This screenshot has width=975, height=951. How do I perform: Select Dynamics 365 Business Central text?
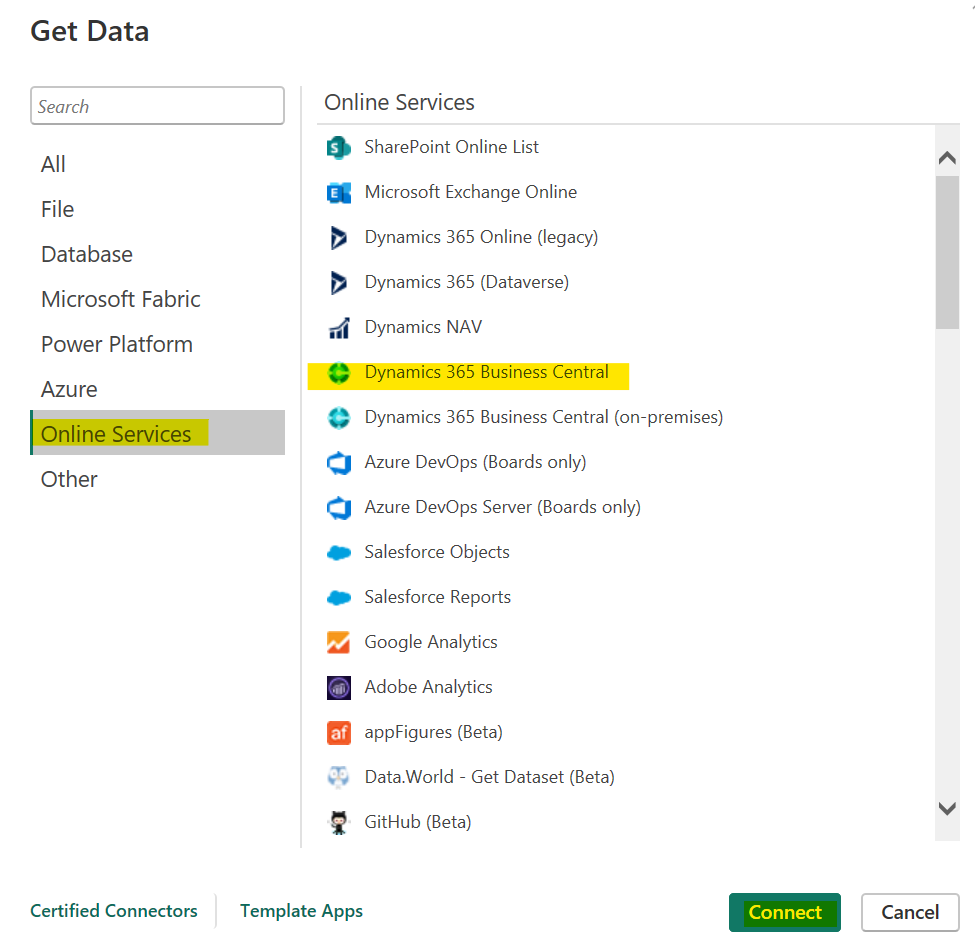486,372
